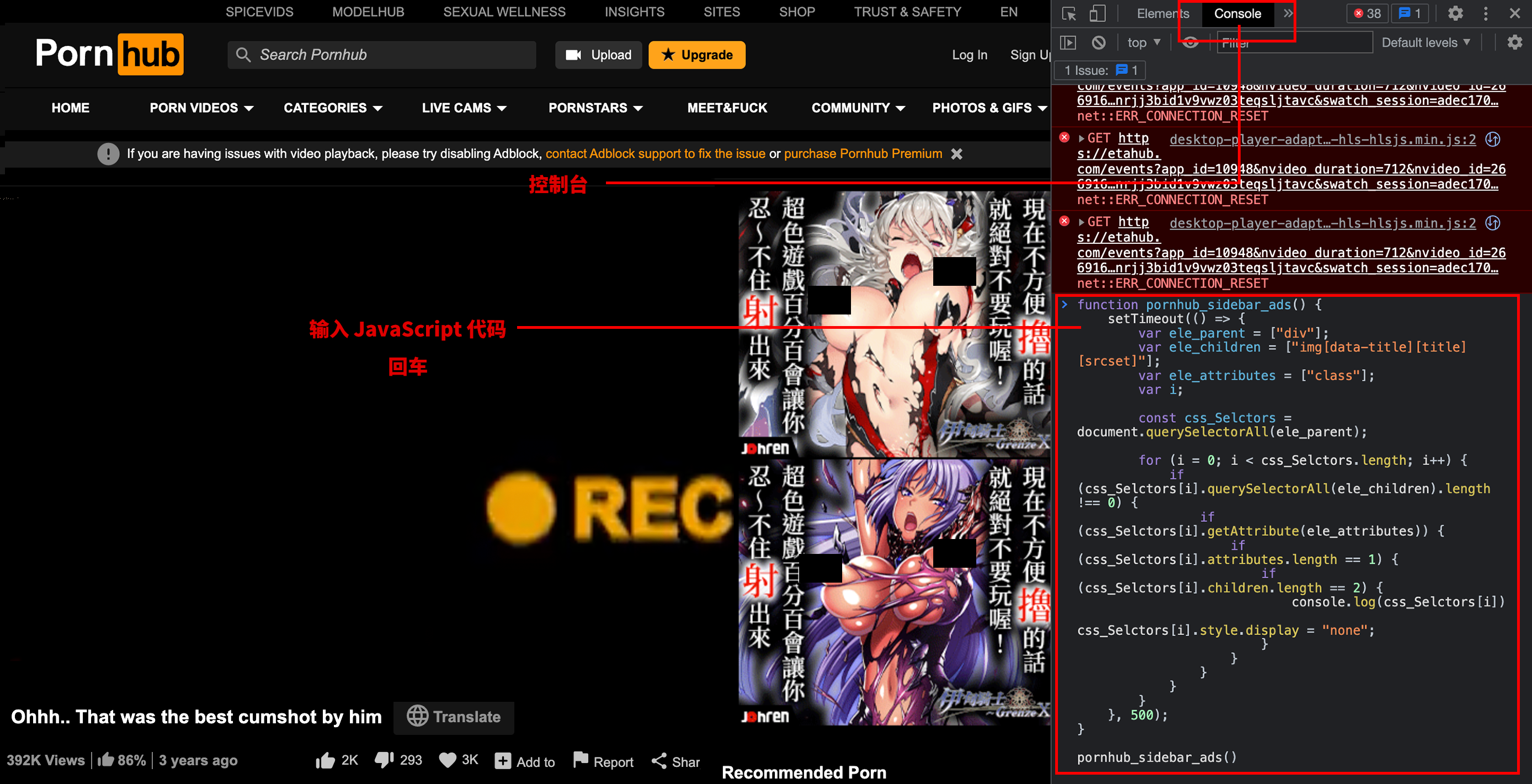Toggle device toolbar in DevTools
This screenshot has height=784, width=1532.
click(x=1097, y=14)
